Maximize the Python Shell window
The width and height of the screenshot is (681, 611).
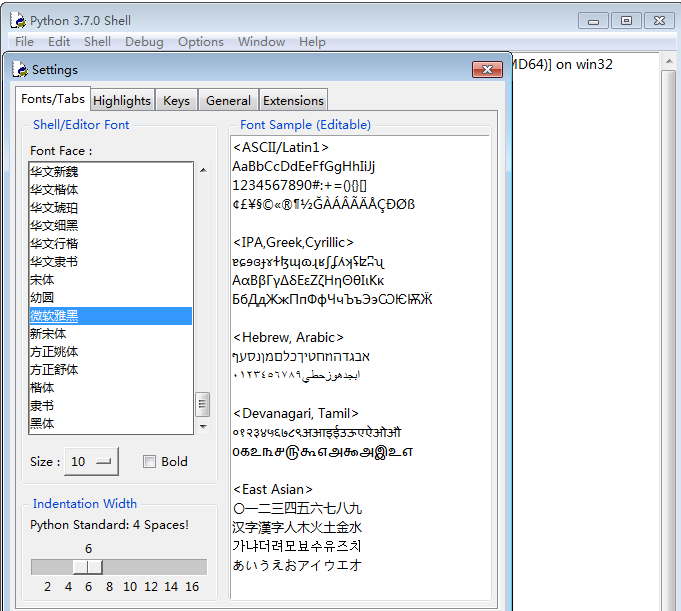pos(626,21)
